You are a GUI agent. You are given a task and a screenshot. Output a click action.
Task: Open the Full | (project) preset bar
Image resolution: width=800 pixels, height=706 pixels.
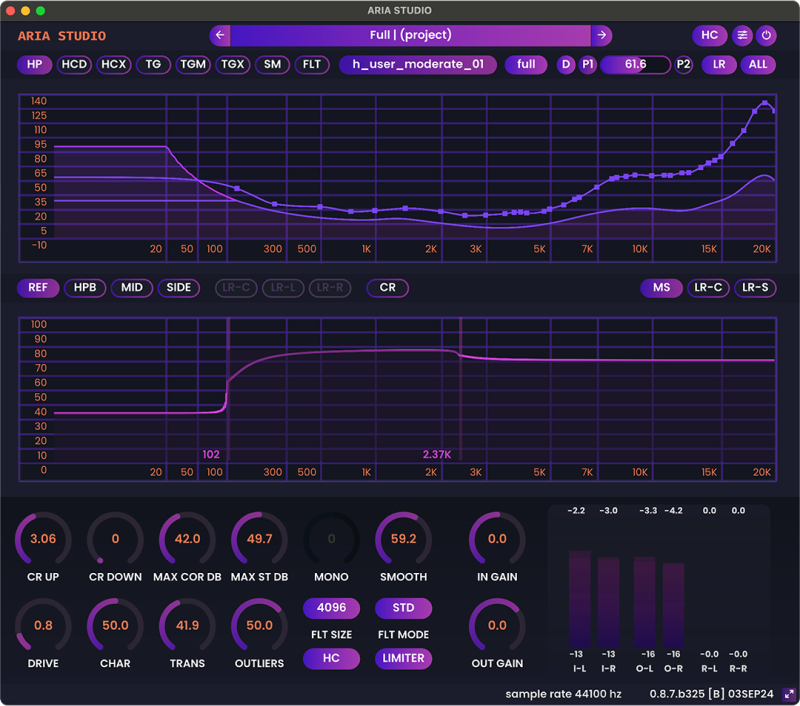(x=411, y=35)
